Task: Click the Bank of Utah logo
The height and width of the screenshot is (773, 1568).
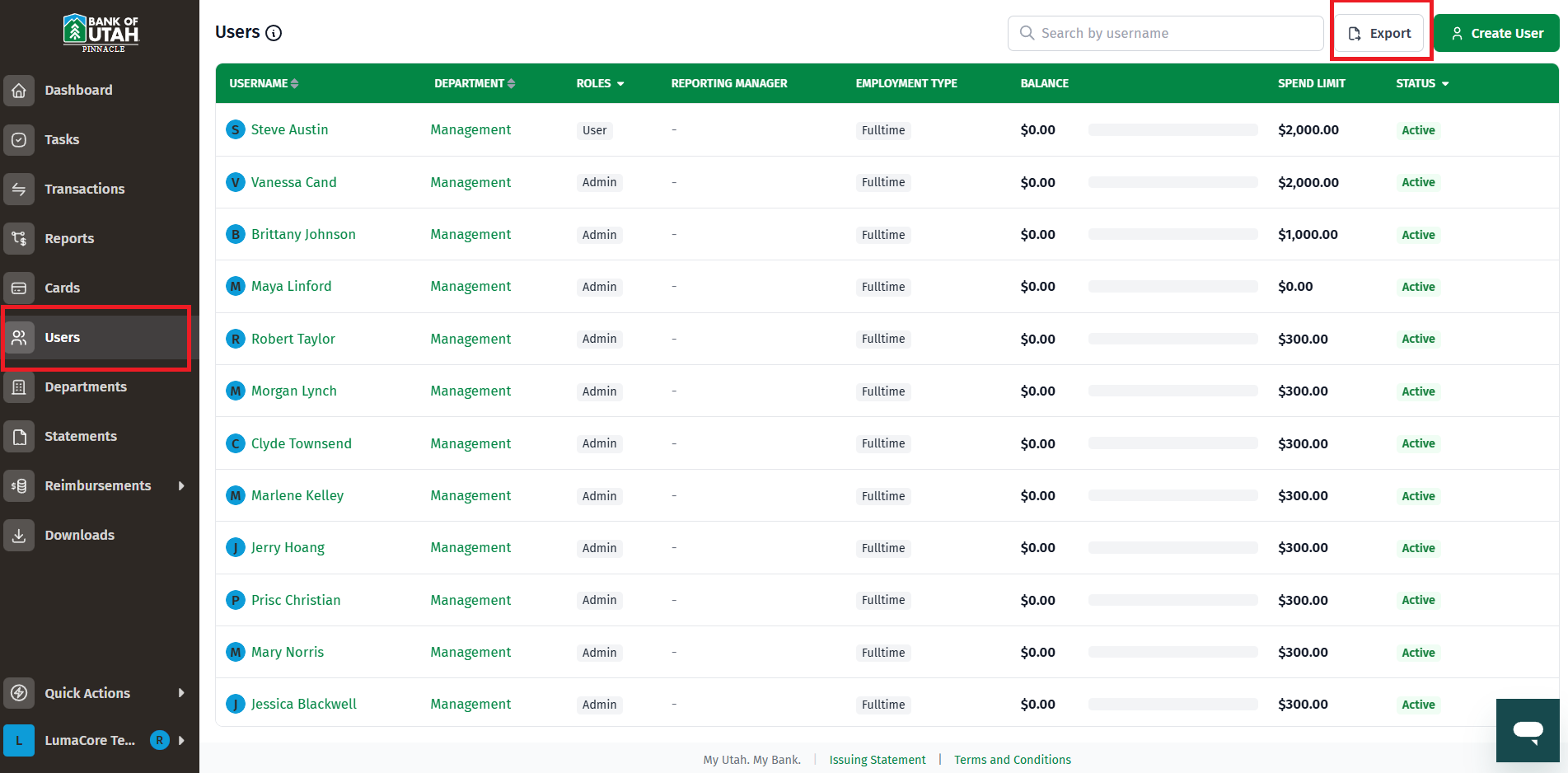Action: pyautogui.click(x=101, y=33)
